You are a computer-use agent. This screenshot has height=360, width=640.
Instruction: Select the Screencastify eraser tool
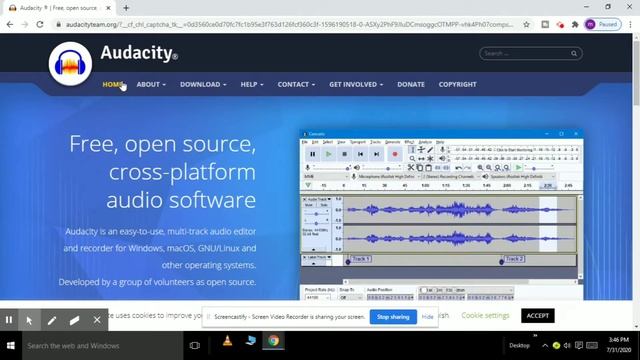tap(74, 320)
